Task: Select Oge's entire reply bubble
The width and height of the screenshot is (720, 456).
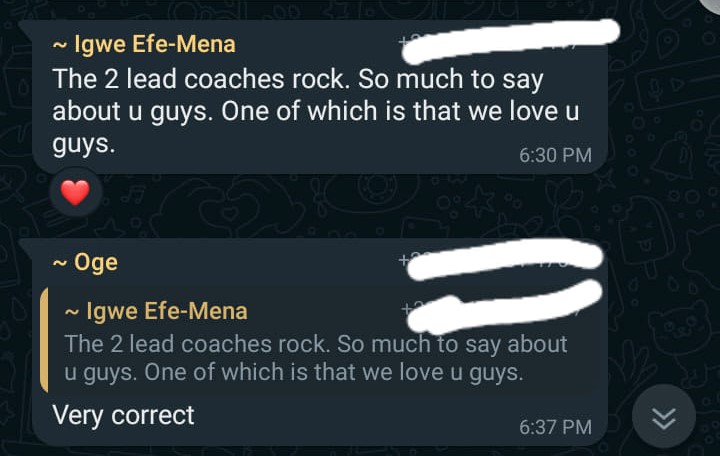Action: [321, 342]
